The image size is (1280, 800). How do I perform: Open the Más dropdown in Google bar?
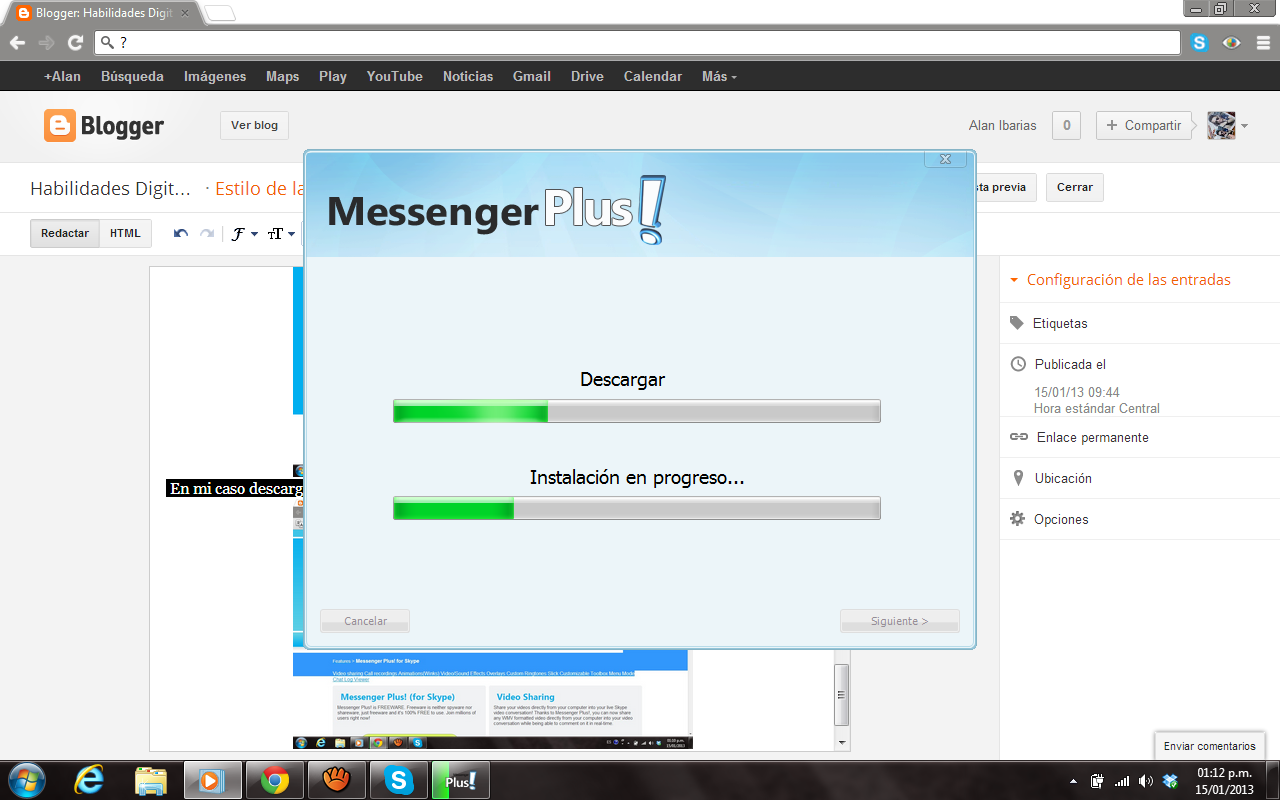[x=719, y=76]
